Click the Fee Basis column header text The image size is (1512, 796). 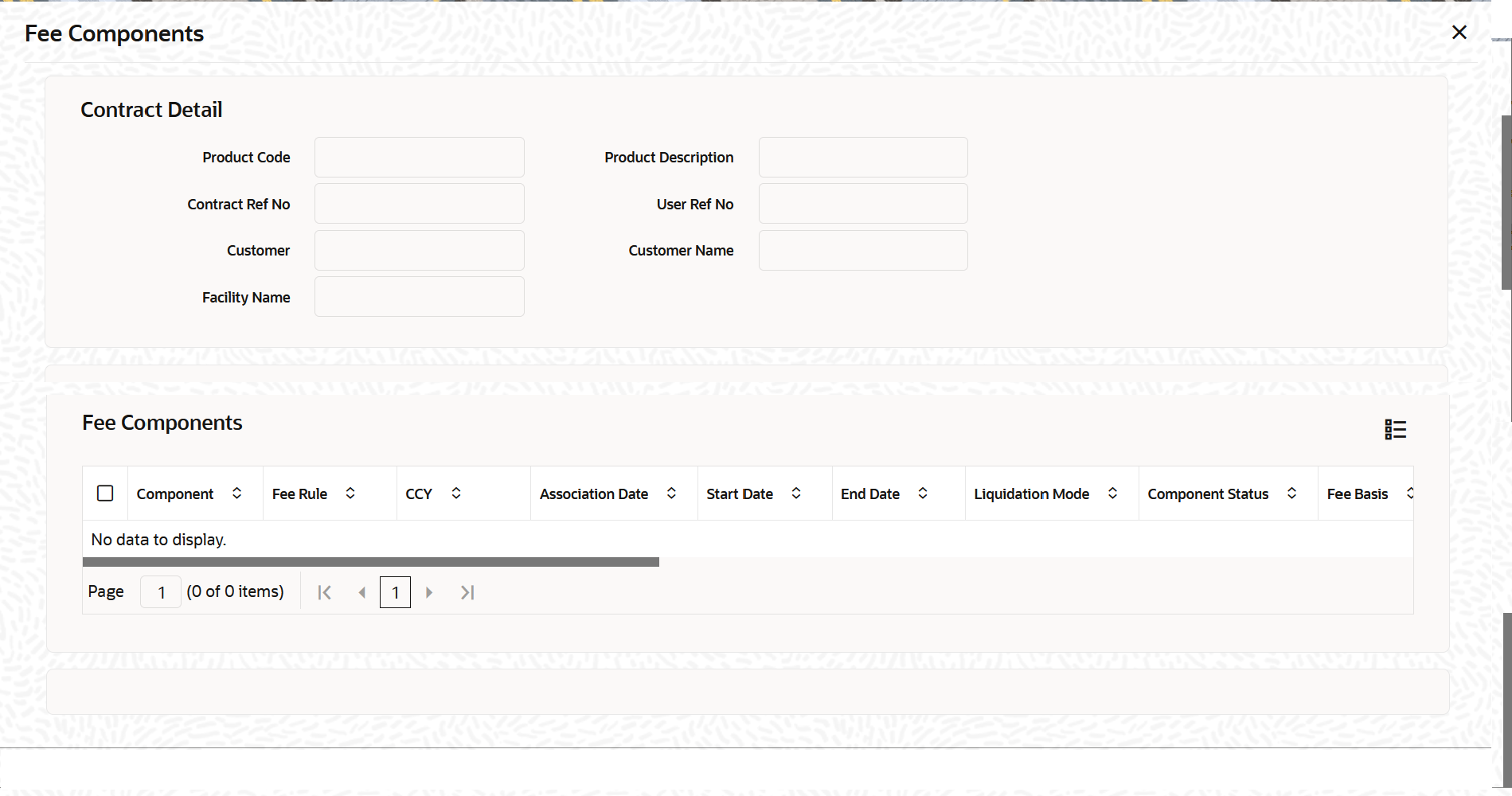coord(1358,494)
